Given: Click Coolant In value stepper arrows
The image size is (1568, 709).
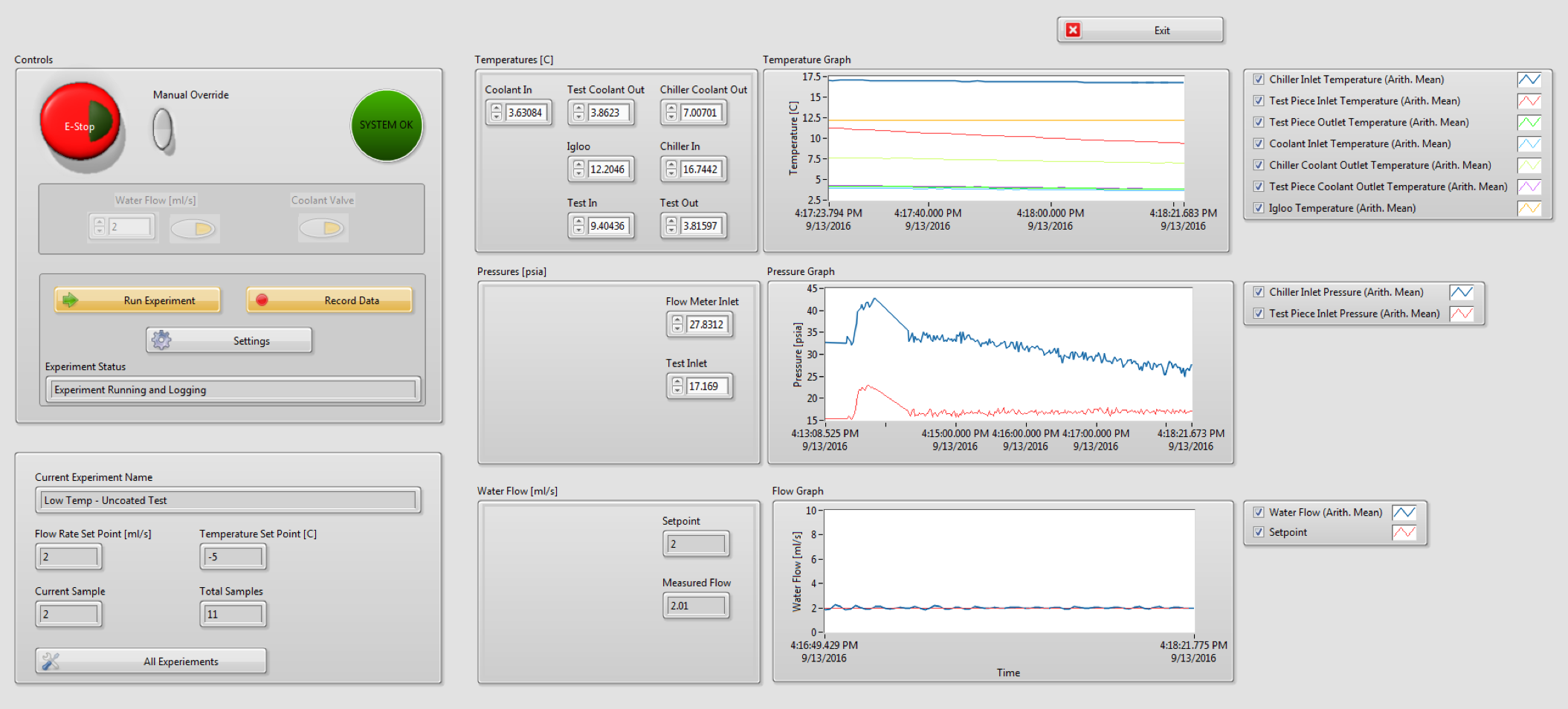Looking at the screenshot, I should [x=497, y=113].
